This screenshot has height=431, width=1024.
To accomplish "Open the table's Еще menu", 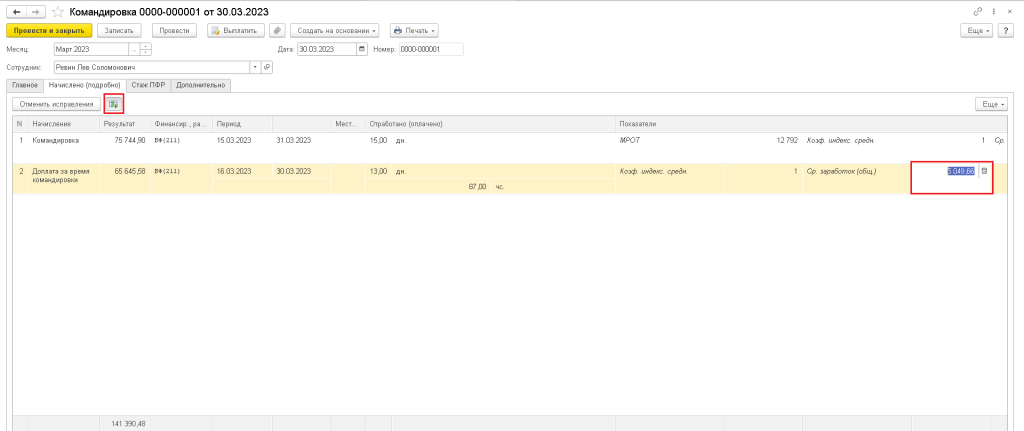I will click(991, 104).
